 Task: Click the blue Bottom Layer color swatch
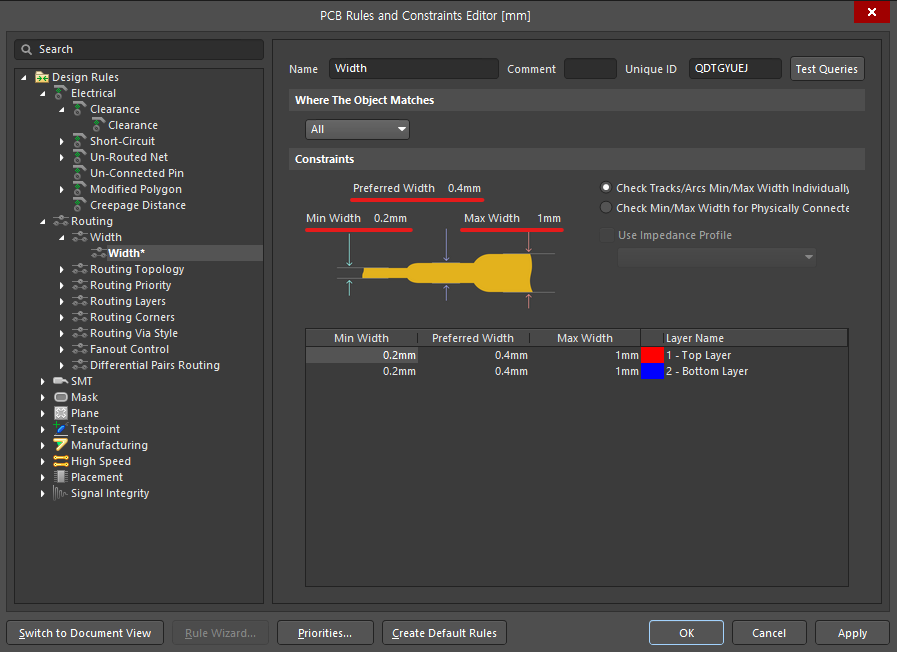(x=652, y=371)
